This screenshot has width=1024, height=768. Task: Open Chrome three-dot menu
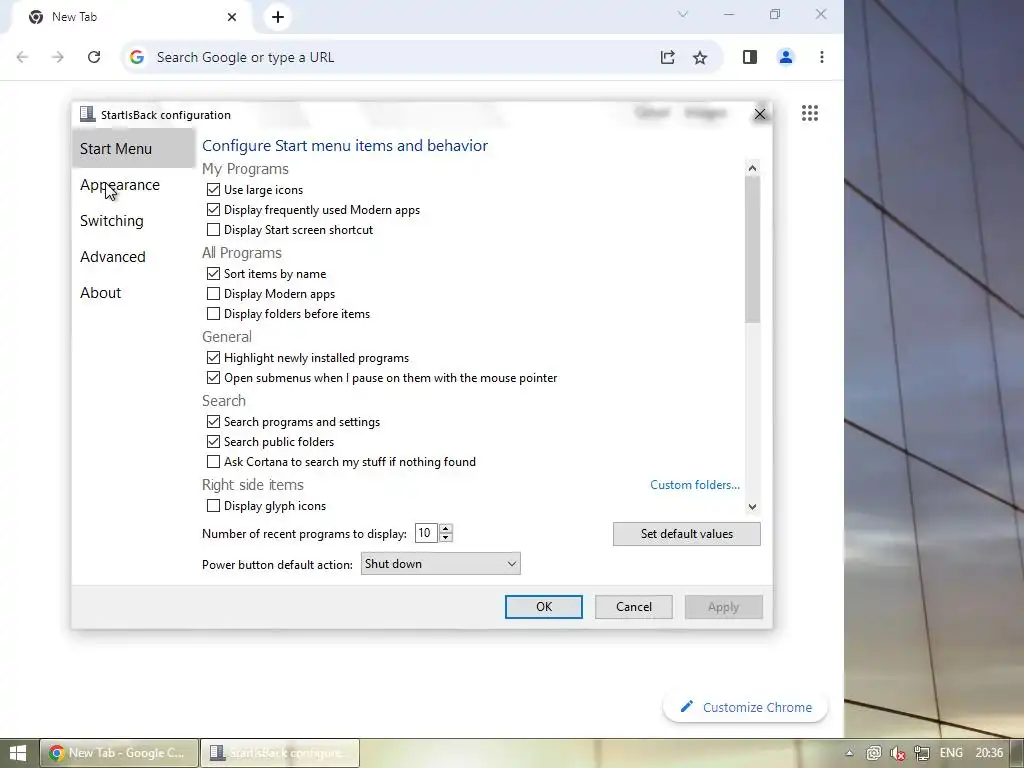point(822,57)
